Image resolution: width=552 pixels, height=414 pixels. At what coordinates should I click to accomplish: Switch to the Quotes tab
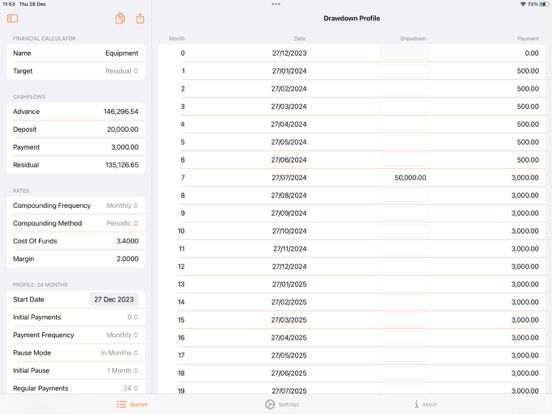pyautogui.click(x=132, y=404)
